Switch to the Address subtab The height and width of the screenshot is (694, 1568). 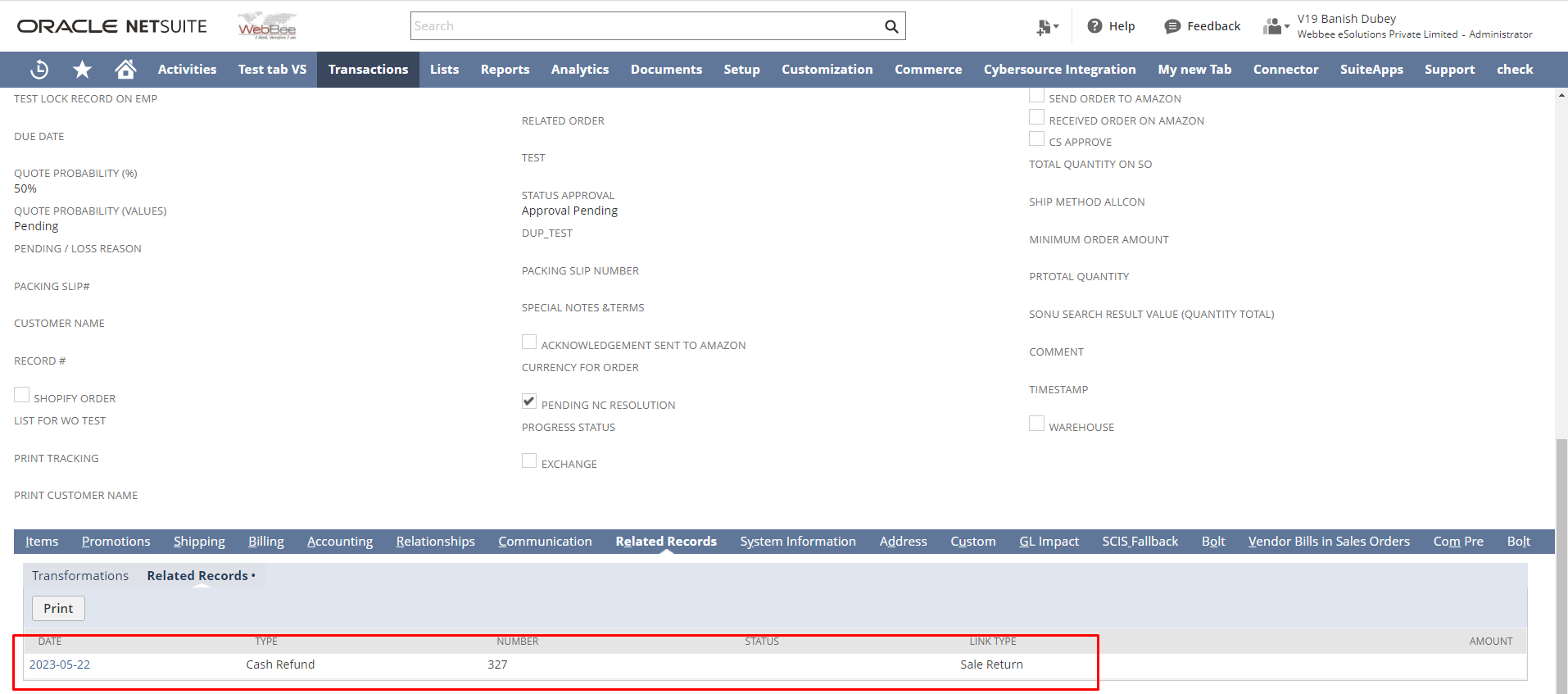click(903, 541)
